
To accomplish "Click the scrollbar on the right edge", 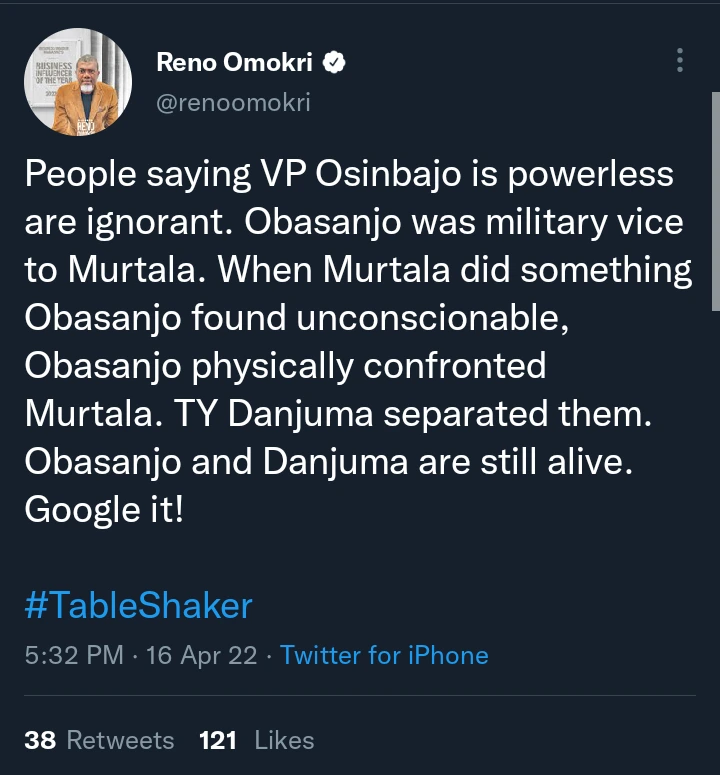I will pyautogui.click(x=715, y=200).
